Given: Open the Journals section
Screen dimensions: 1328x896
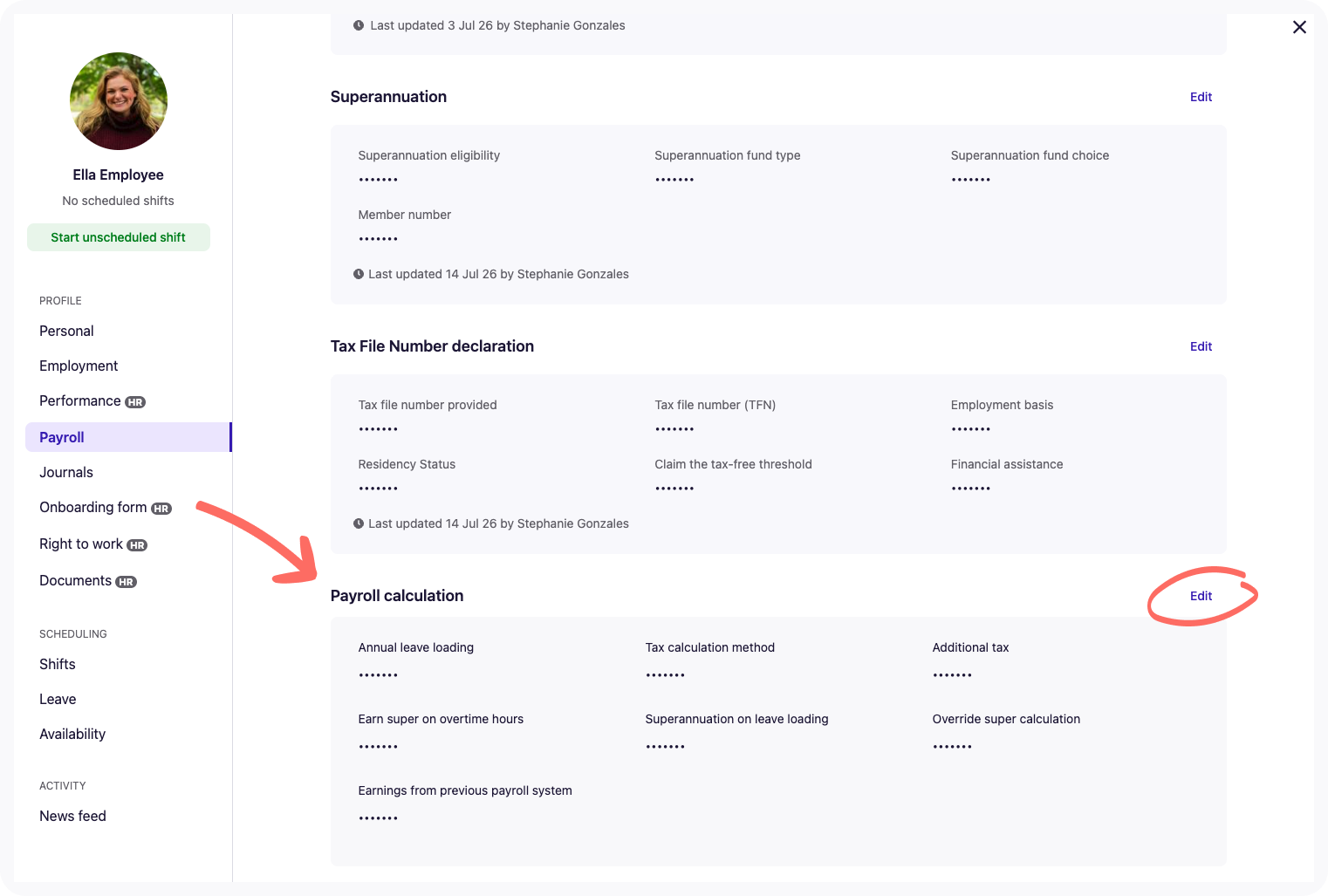Looking at the screenshot, I should click(66, 472).
